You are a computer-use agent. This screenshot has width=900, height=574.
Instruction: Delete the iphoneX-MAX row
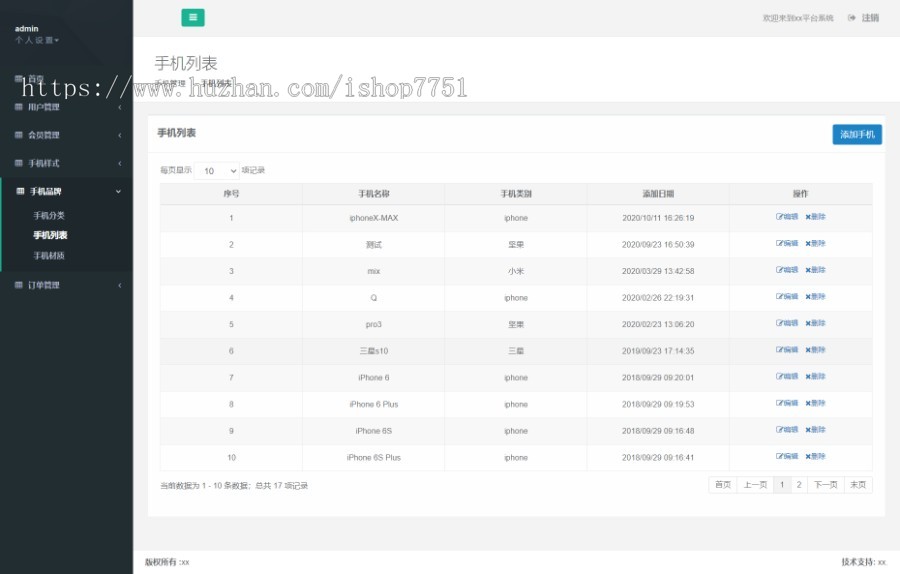(x=815, y=216)
